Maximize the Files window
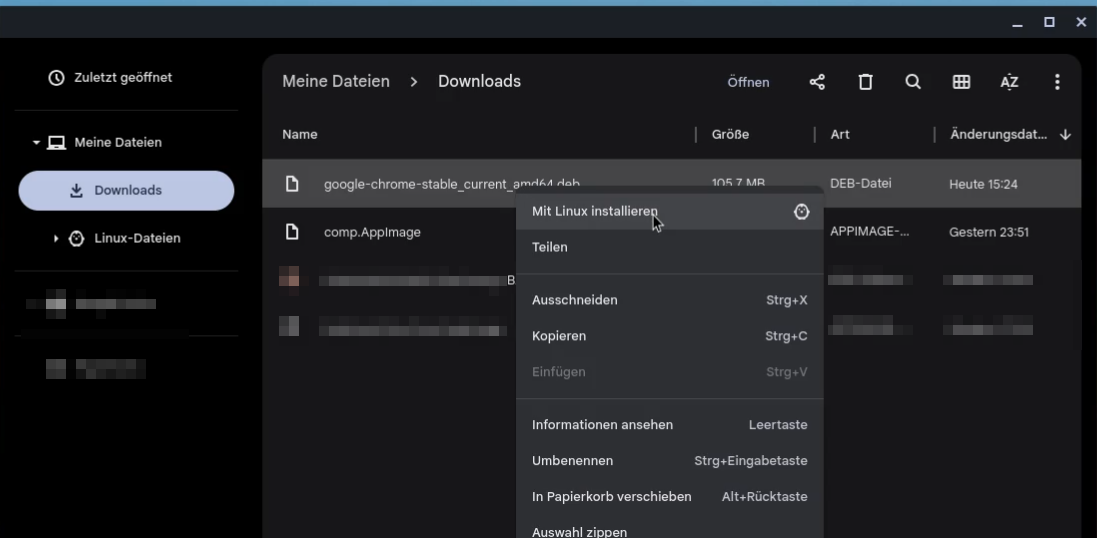 coord(1049,22)
